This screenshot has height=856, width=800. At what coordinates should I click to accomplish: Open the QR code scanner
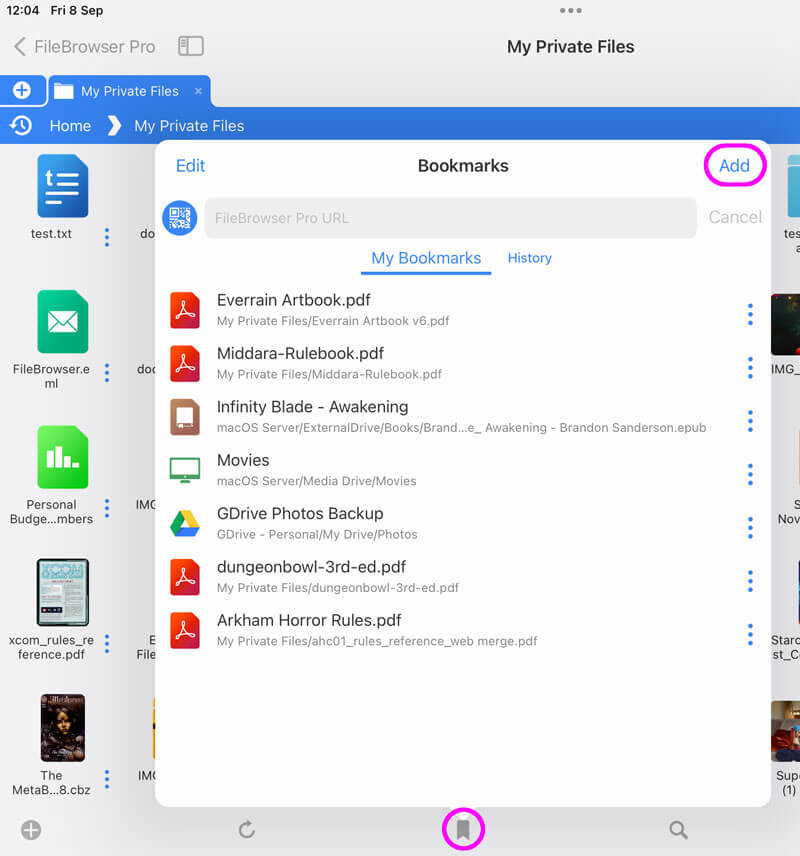tap(180, 218)
